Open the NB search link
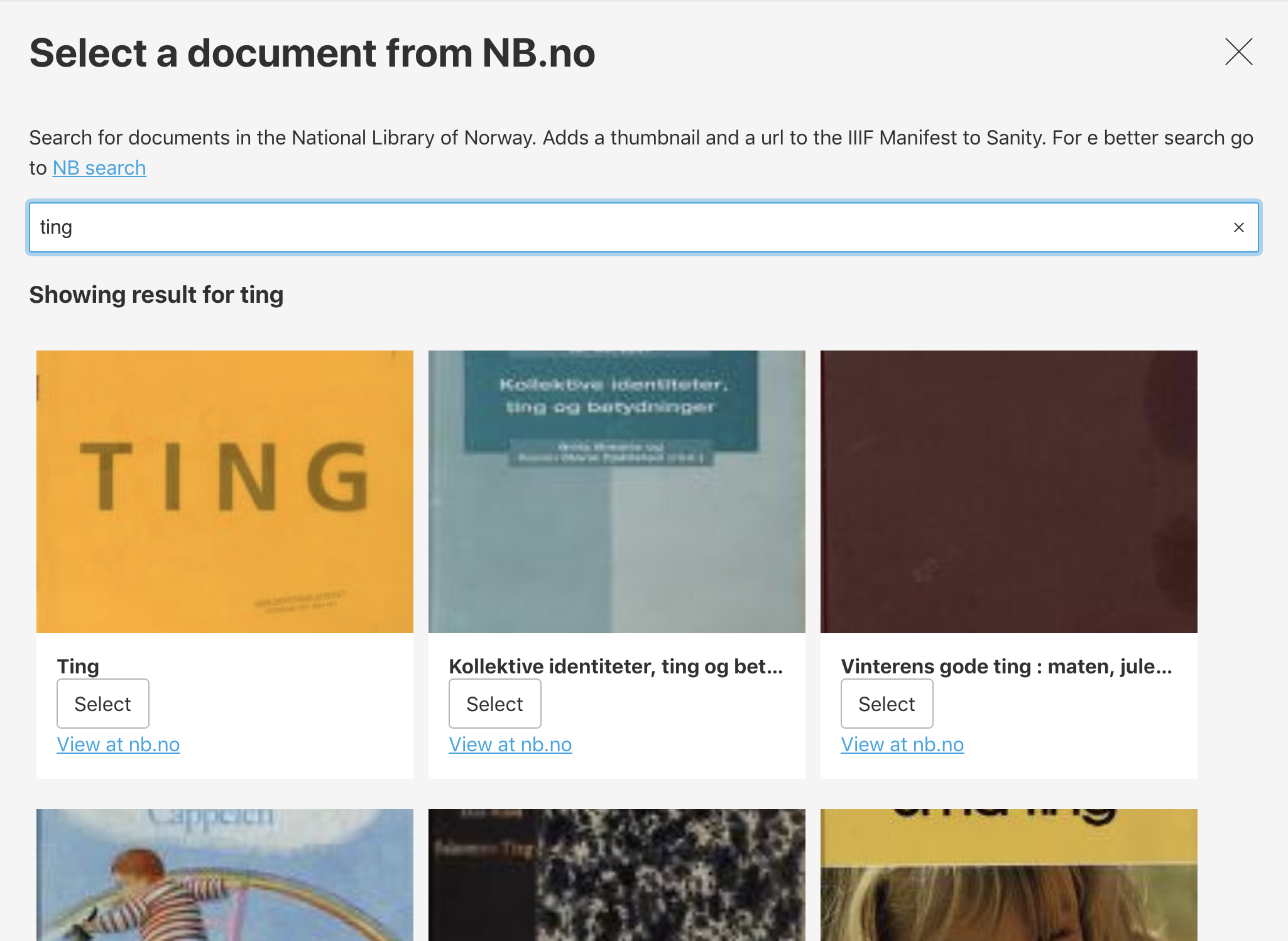 coord(99,168)
